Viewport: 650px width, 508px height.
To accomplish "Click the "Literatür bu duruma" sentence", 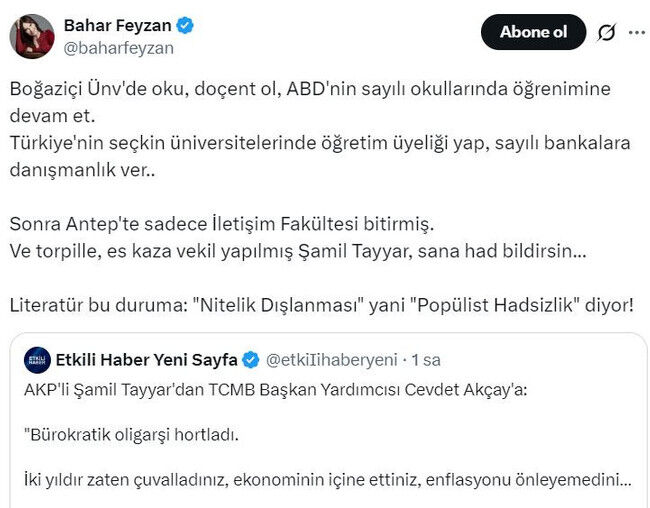I will [326, 303].
